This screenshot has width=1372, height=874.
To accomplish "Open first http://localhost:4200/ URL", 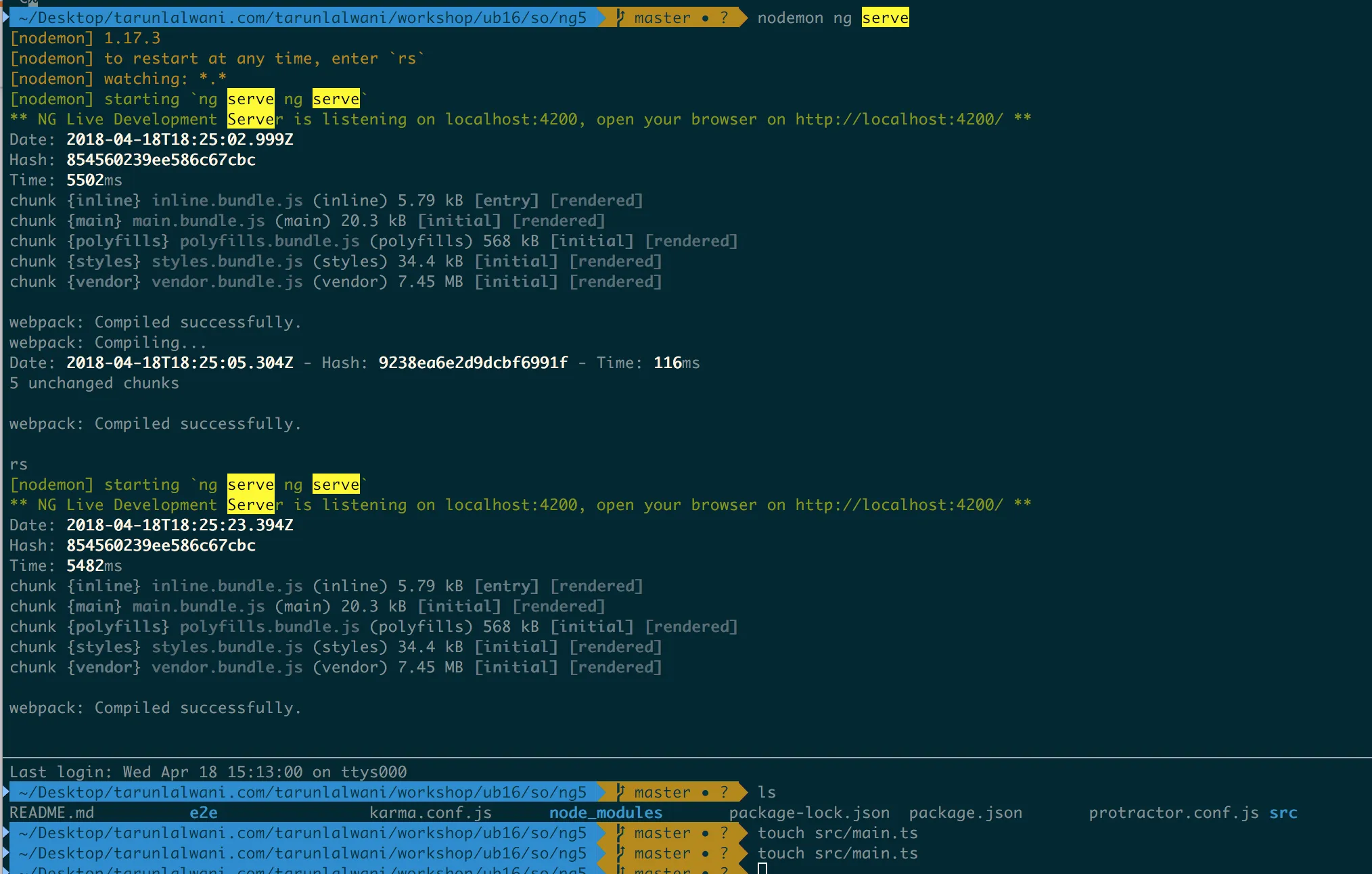I will [x=899, y=120].
